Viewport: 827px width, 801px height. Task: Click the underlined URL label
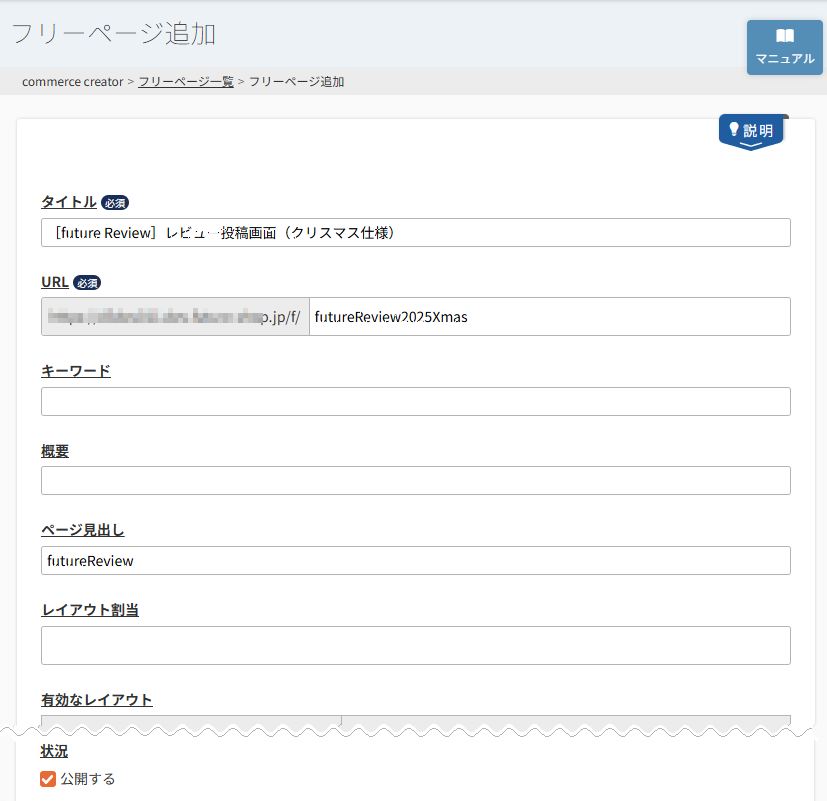[55, 282]
